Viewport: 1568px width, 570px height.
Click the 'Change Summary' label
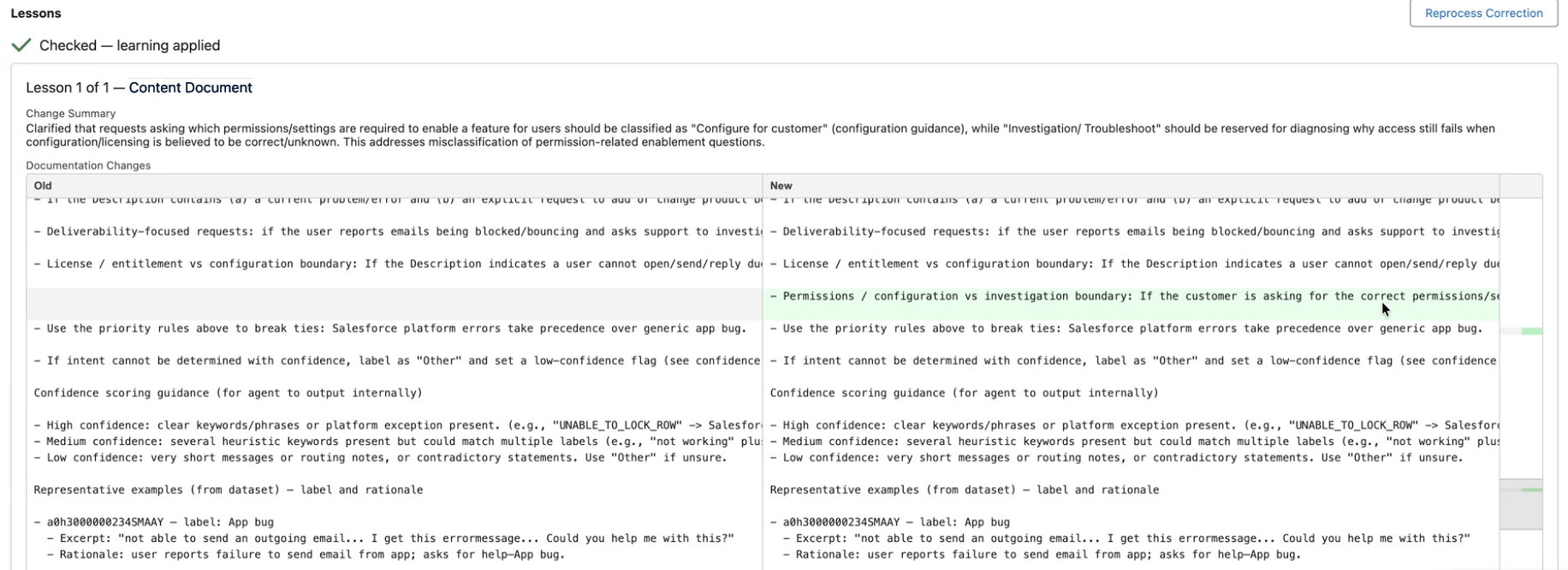pos(70,113)
